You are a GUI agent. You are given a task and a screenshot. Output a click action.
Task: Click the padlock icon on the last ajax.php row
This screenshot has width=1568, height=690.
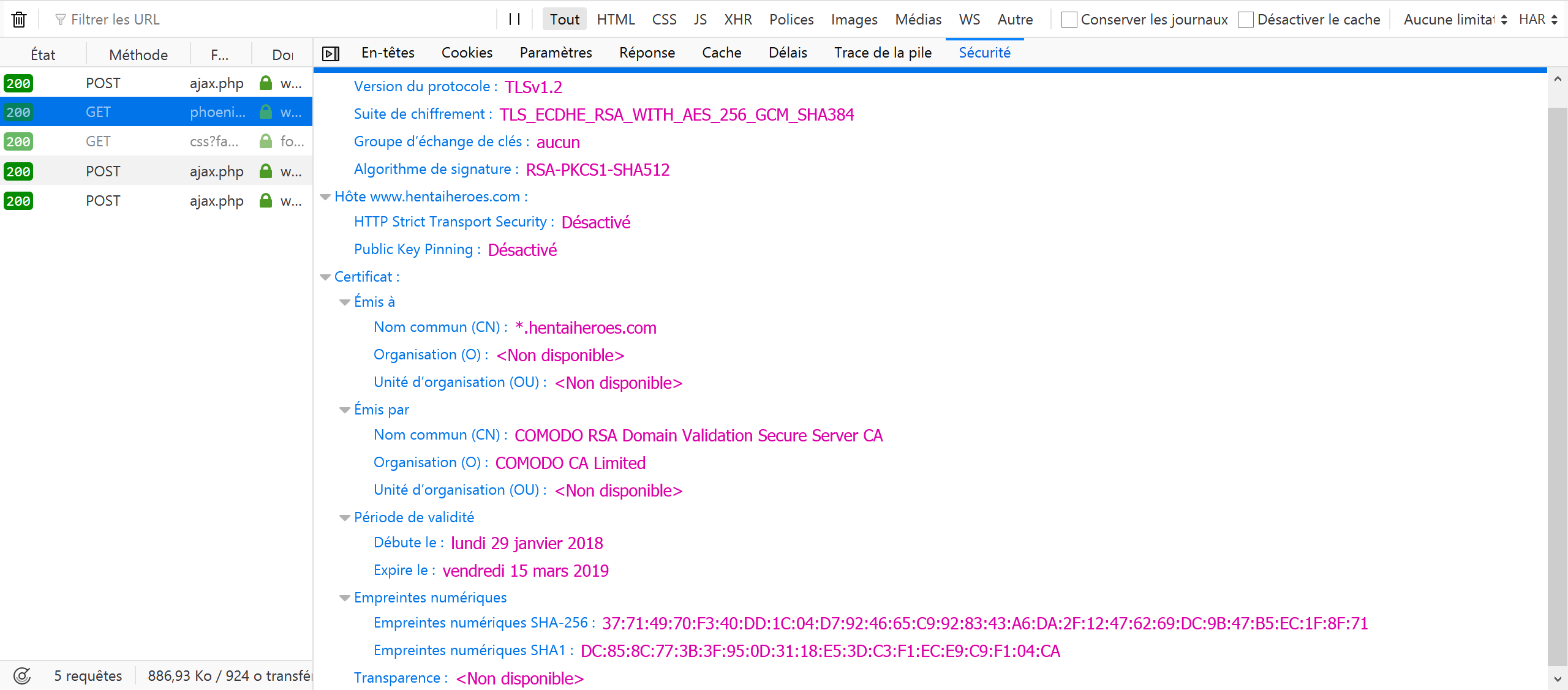point(265,201)
